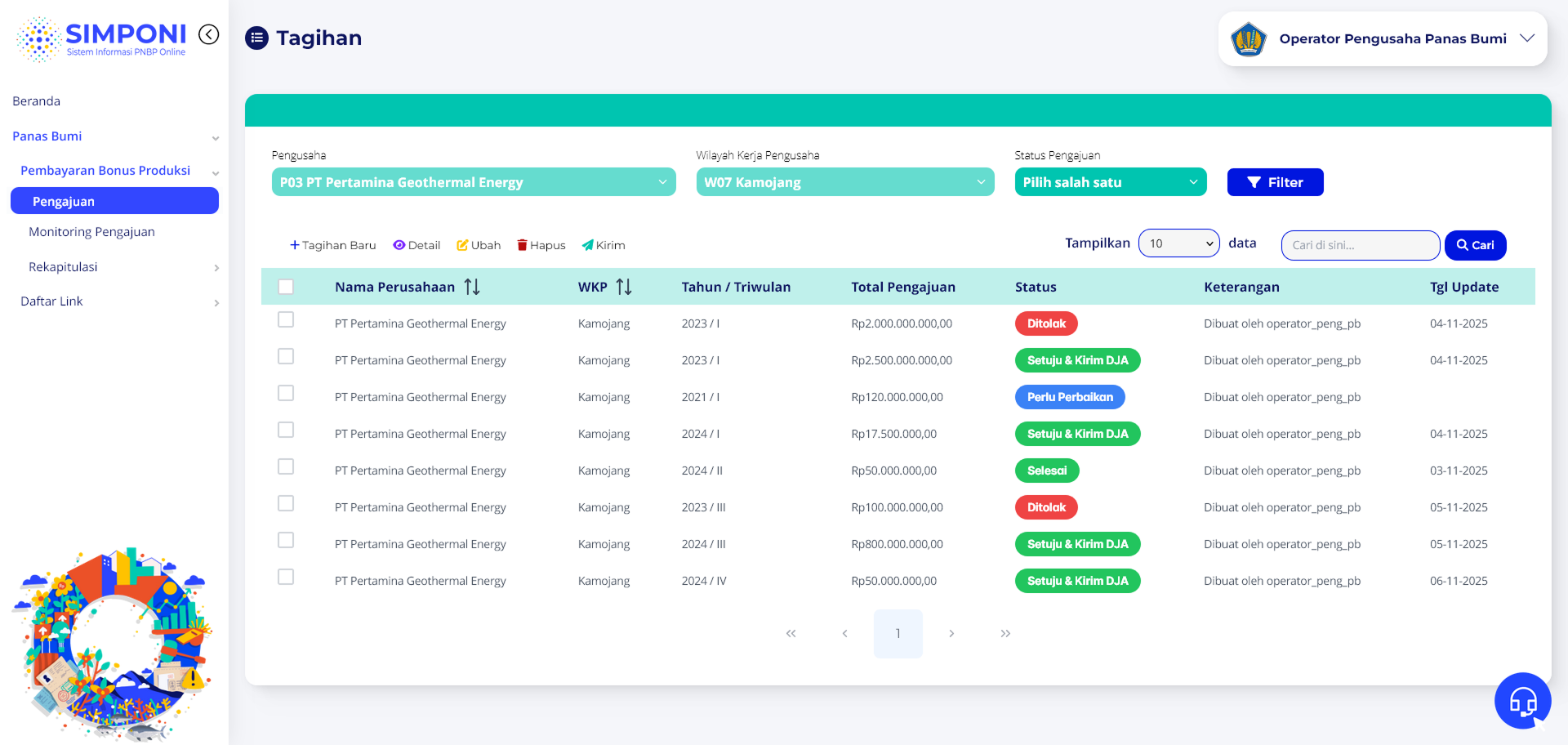Viewport: 1568px width, 745px height.
Task: Click the Tgl Update column header
Action: [x=1464, y=287]
